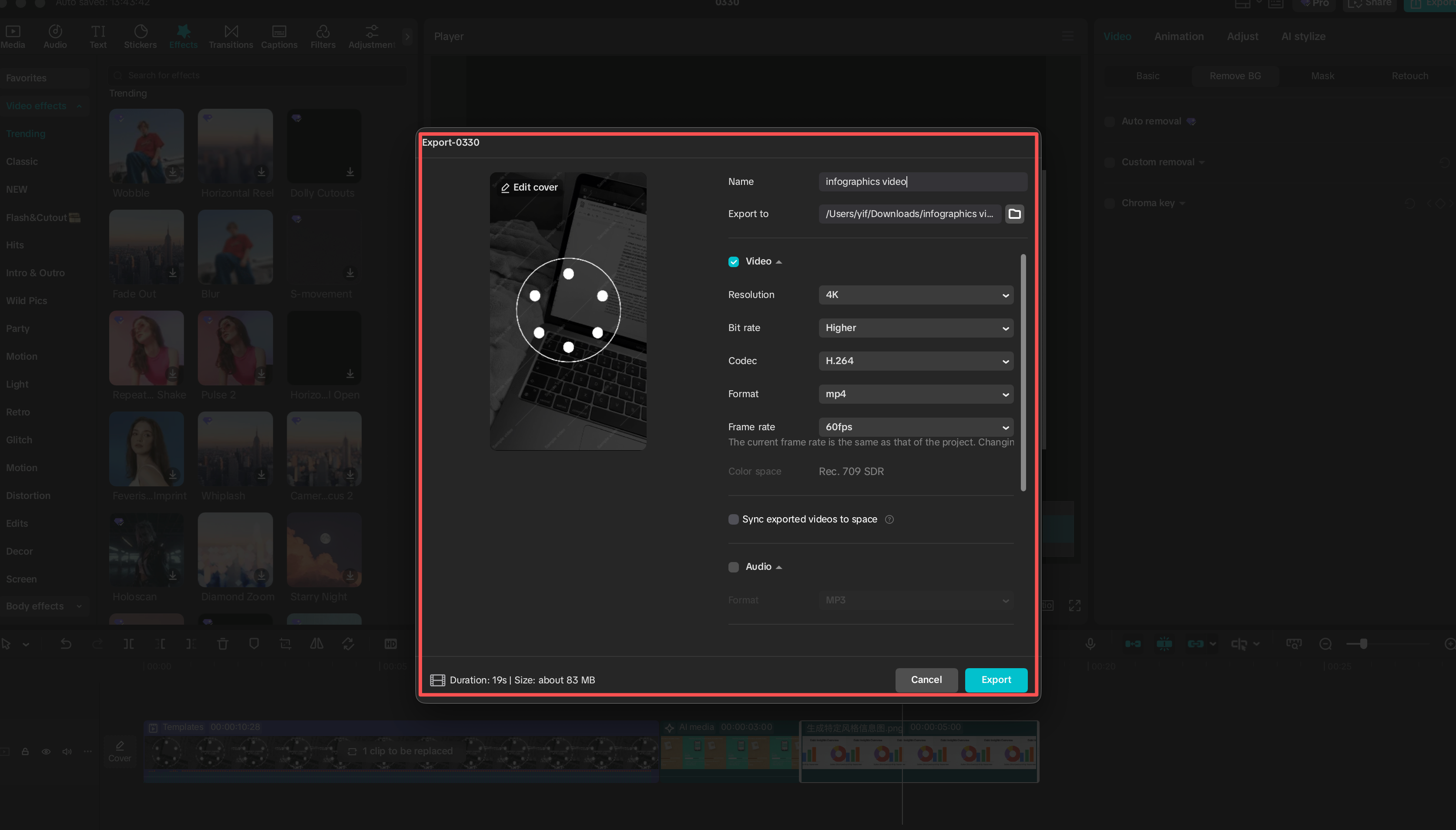The height and width of the screenshot is (830, 1456).
Task: Click the Mirror/flip icon
Action: click(x=316, y=643)
